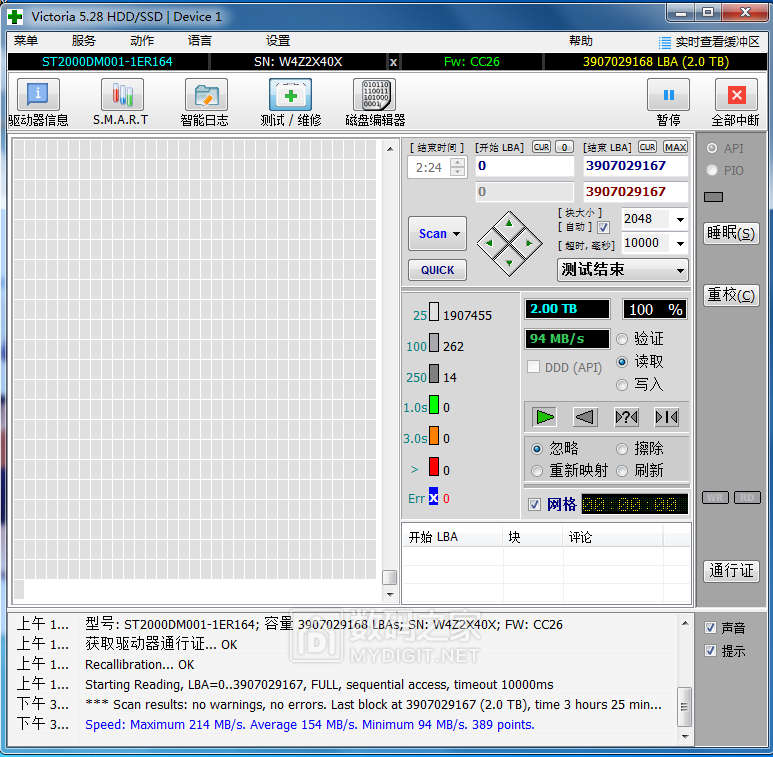Viewport: 773px width, 757px height.
Task: Click the right arrow of navigation diamond
Action: [x=528, y=243]
